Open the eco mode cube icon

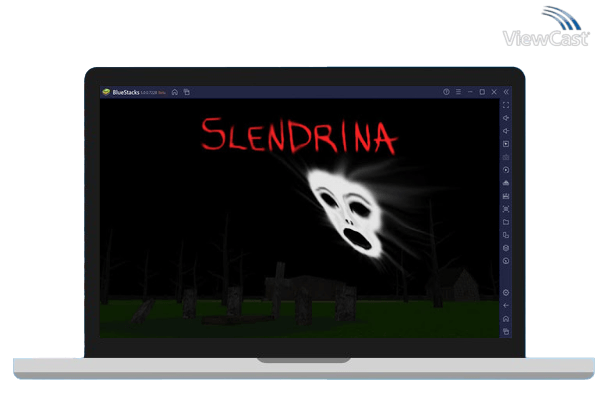tap(506, 248)
